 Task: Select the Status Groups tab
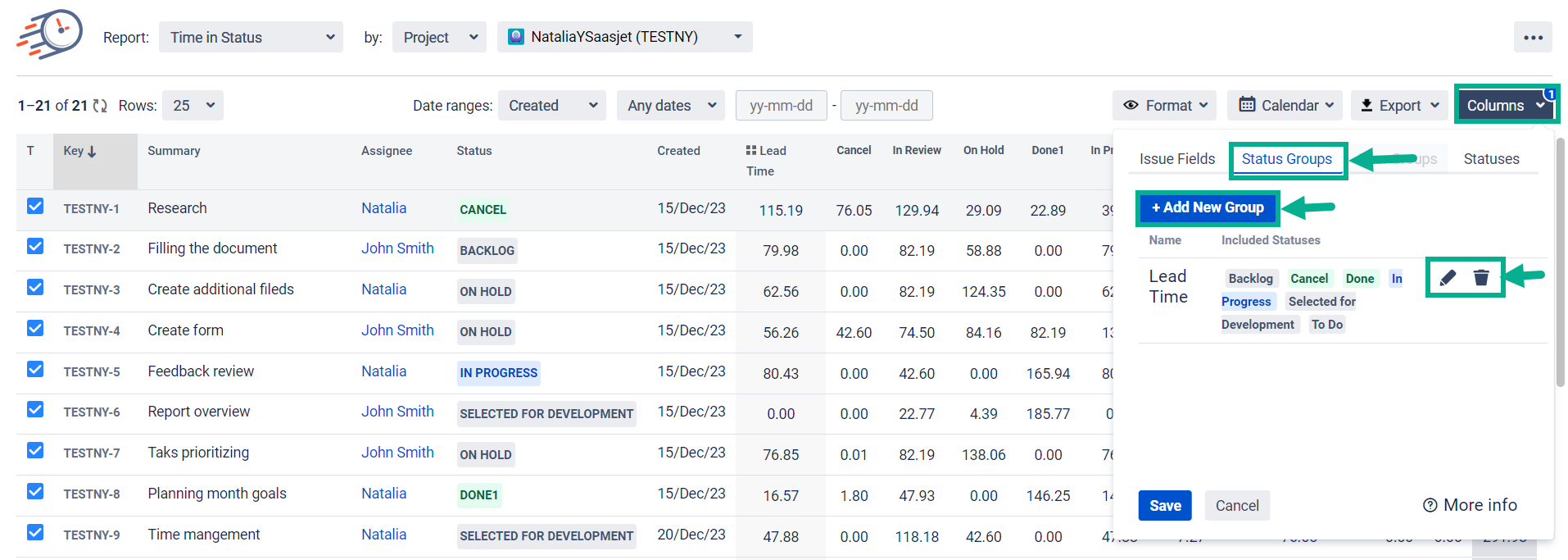click(1287, 159)
